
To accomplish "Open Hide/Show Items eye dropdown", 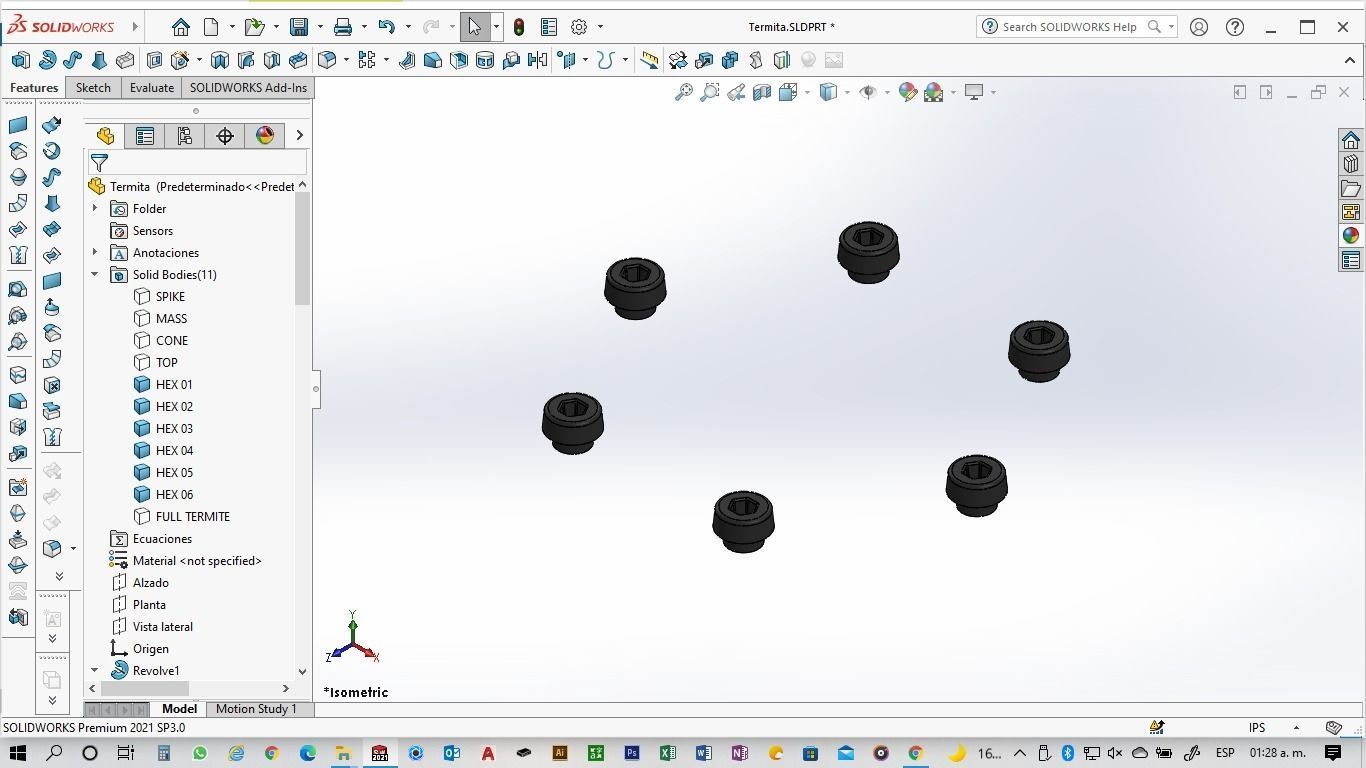I will (x=887, y=92).
